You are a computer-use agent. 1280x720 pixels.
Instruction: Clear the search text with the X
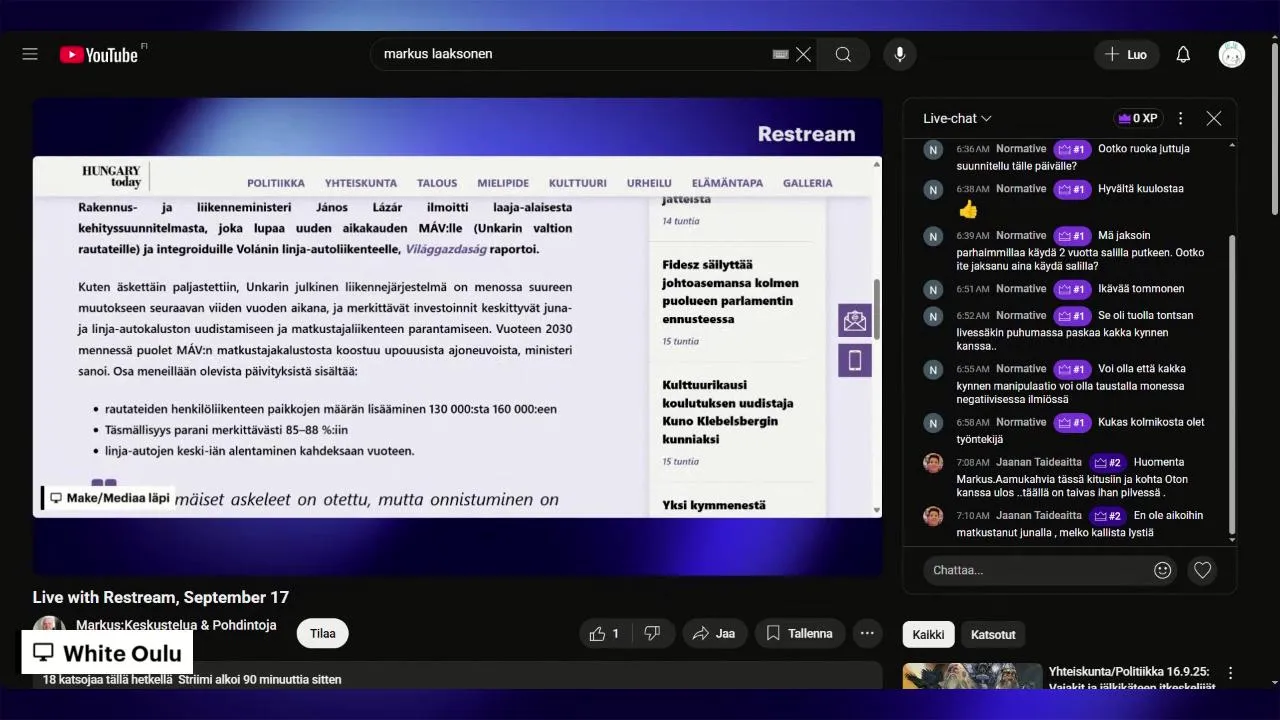(803, 54)
